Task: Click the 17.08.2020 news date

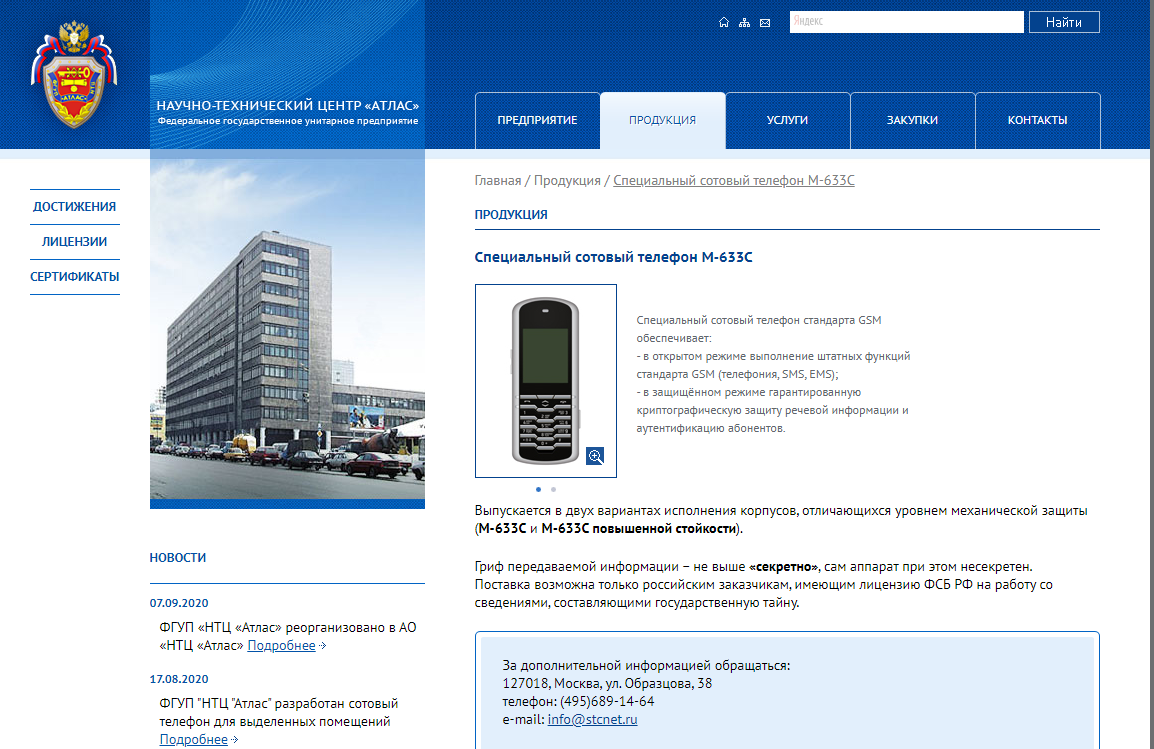Action: [x=179, y=679]
